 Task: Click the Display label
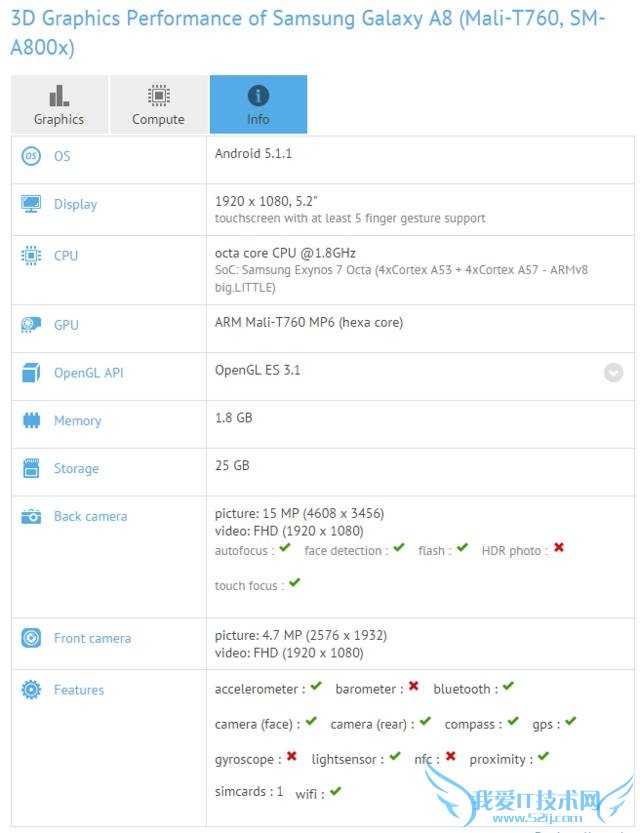point(75,205)
